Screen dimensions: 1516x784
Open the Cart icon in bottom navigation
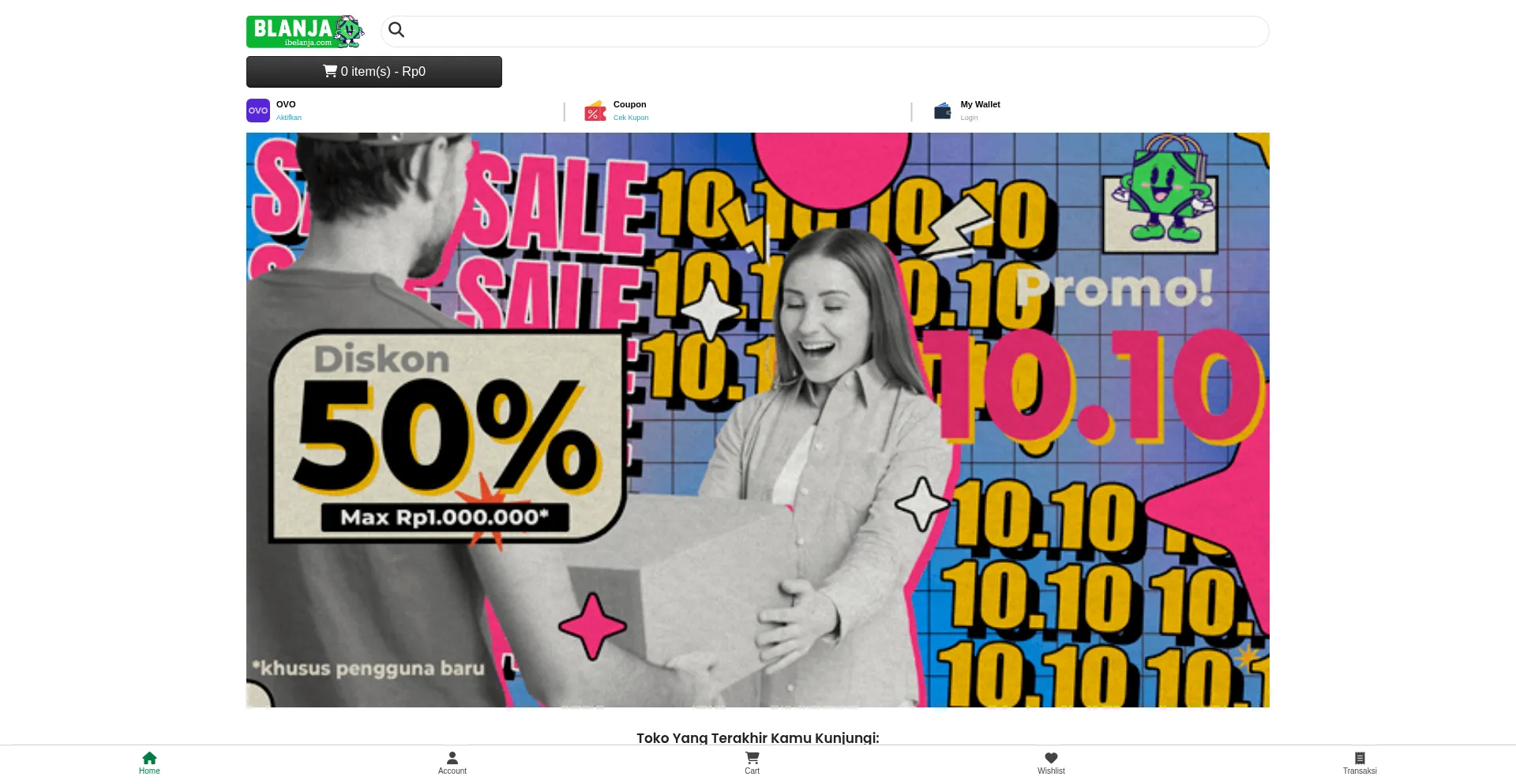click(x=752, y=758)
